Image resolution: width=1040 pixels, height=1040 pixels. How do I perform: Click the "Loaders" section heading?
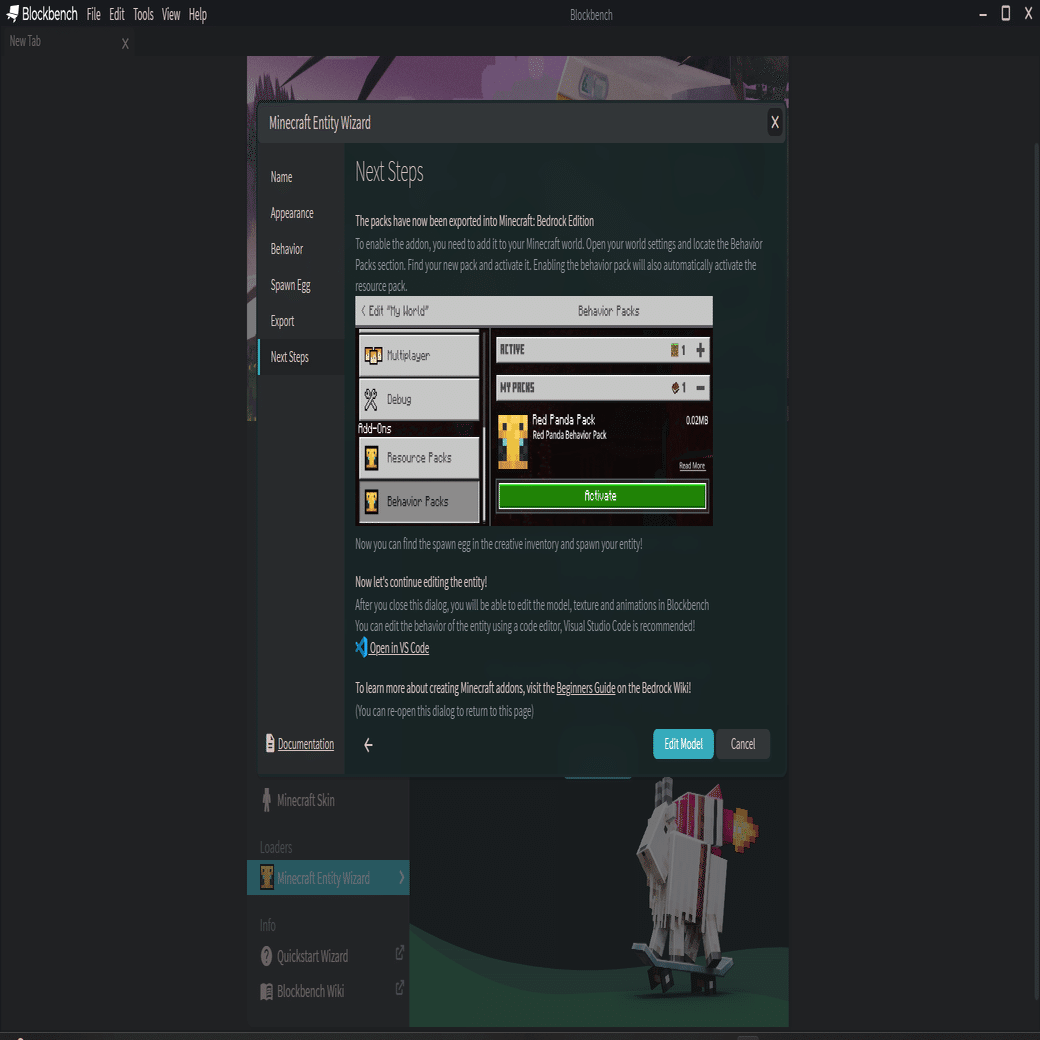tap(276, 848)
